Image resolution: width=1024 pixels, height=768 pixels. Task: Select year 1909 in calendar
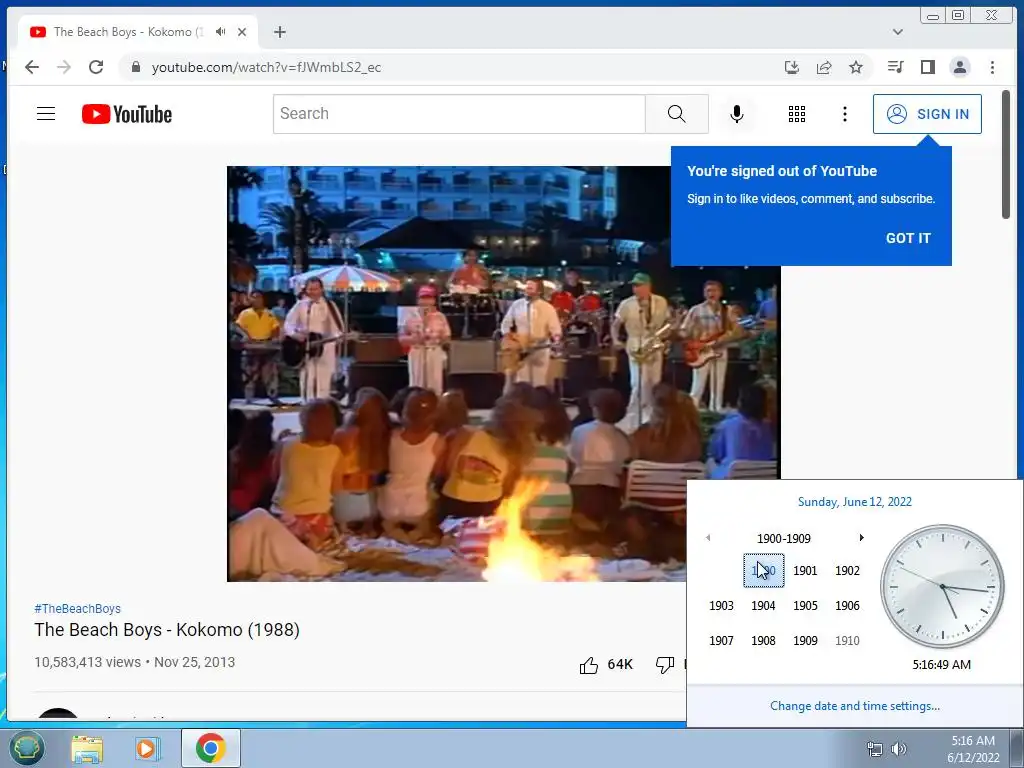(x=805, y=641)
